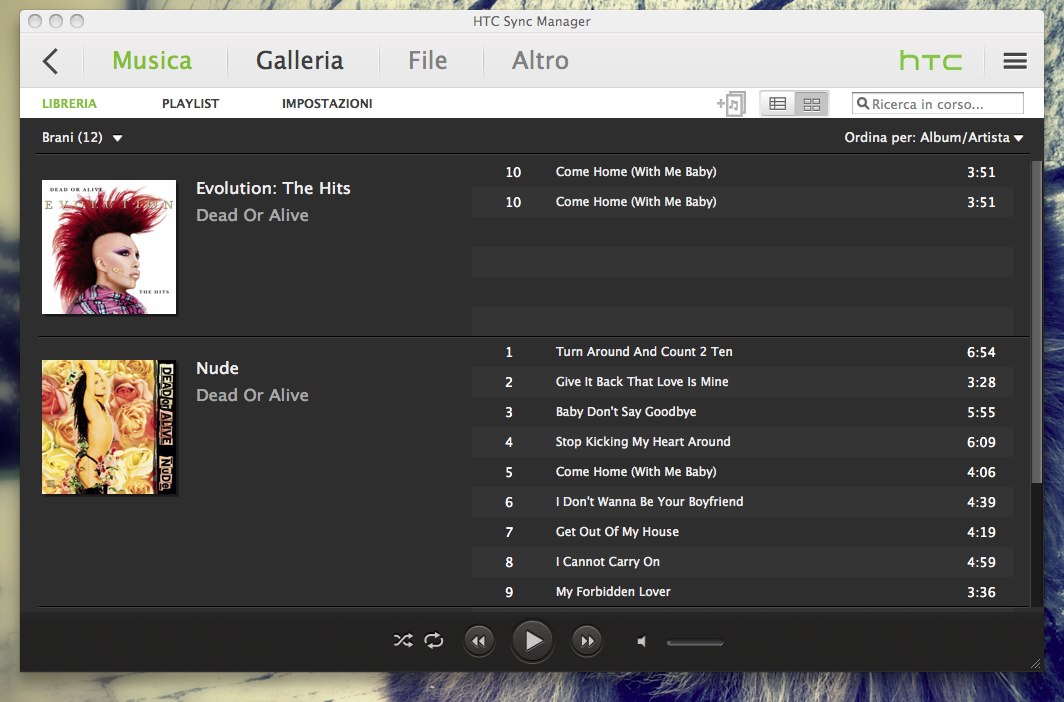Skip to previous track

pos(478,641)
